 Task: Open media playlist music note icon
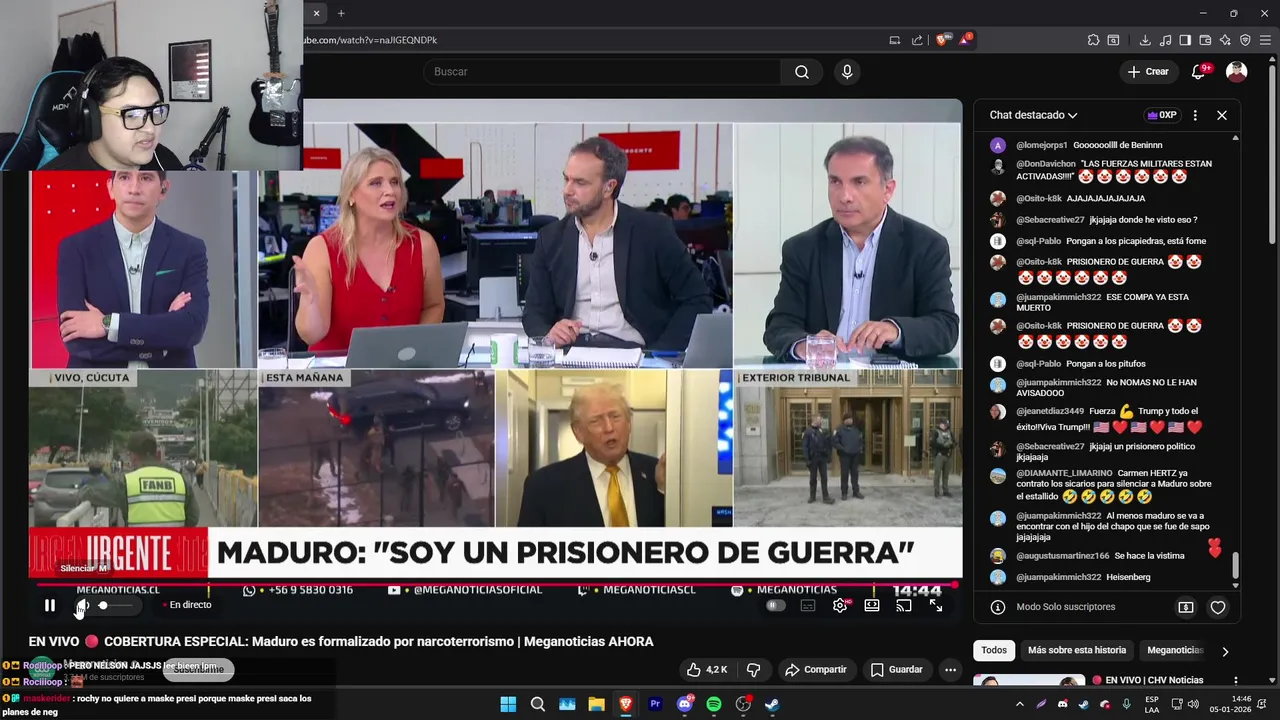point(1165,40)
